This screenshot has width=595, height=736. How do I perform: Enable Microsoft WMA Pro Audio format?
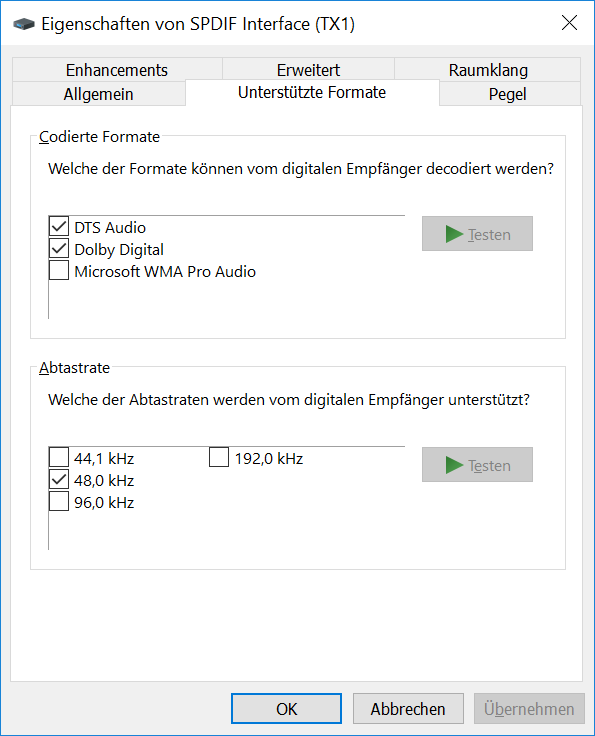59,271
